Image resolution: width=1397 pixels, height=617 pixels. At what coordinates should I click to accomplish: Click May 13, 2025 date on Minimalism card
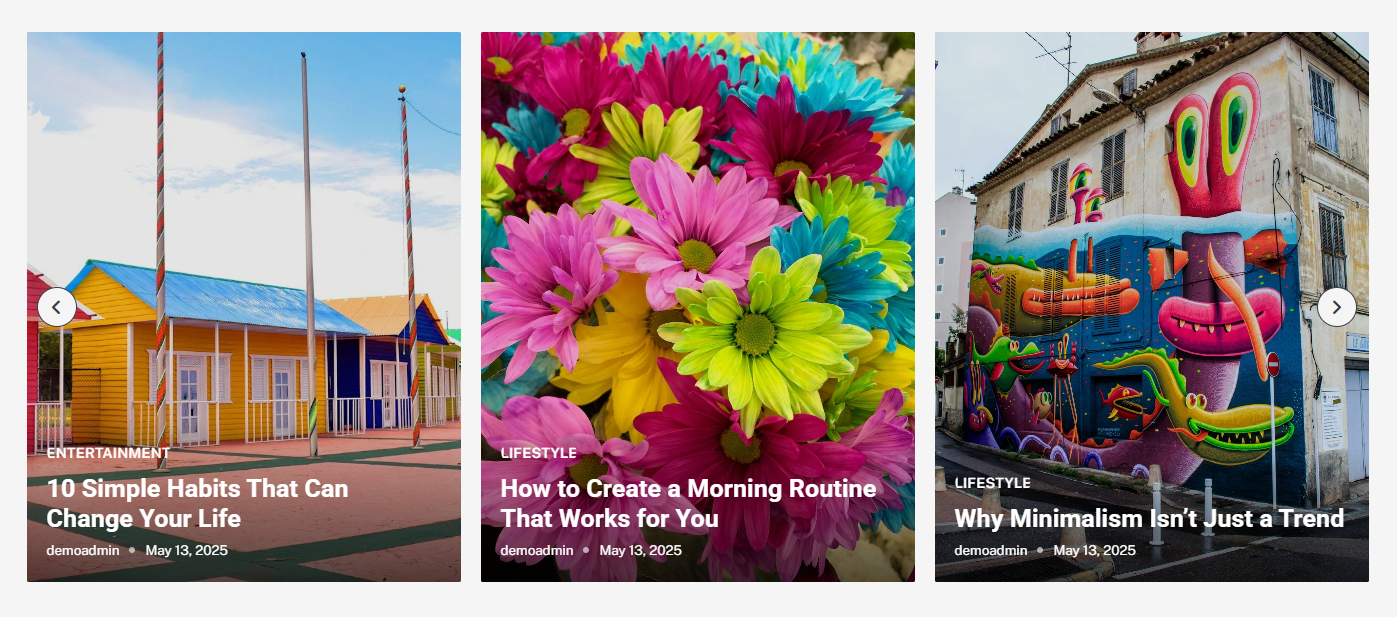click(x=1095, y=550)
